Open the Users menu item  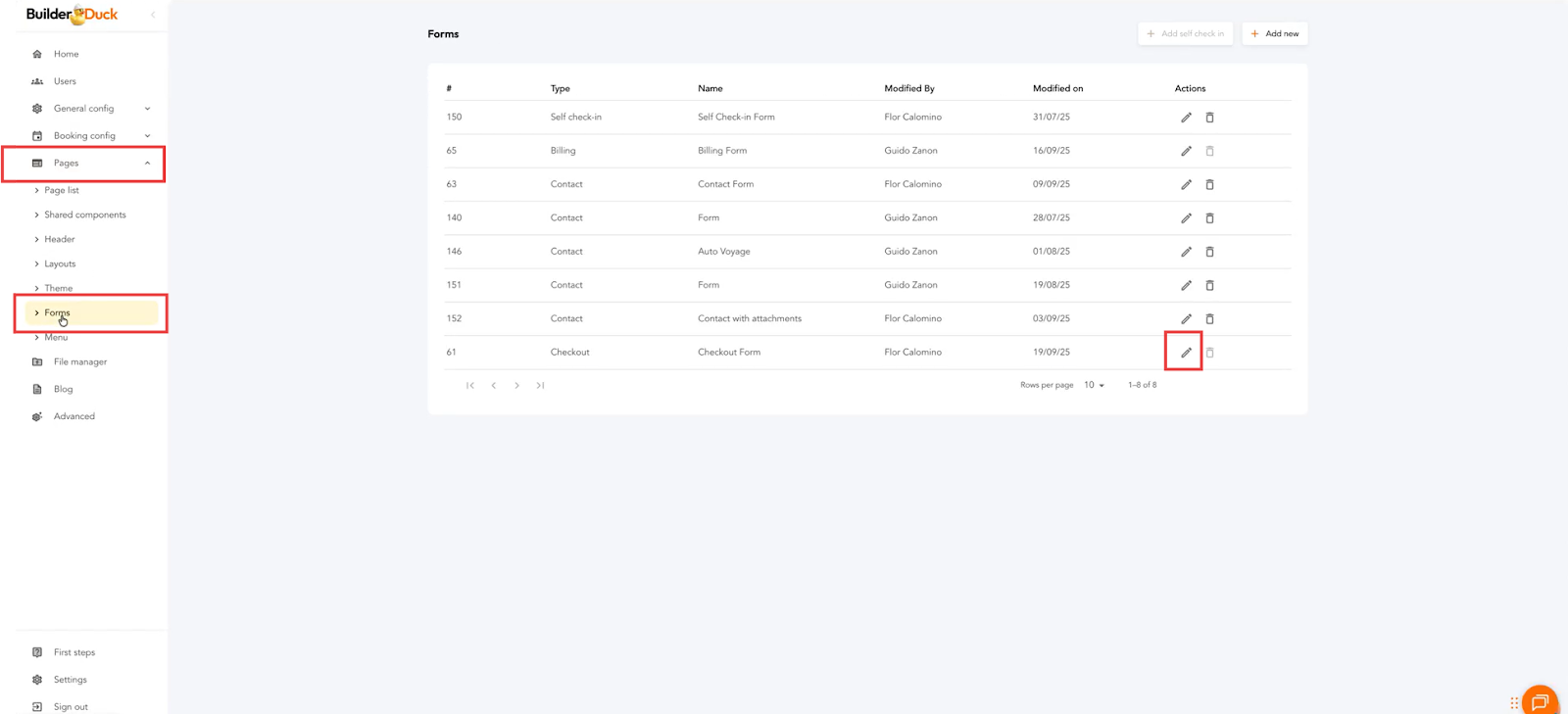pos(65,81)
